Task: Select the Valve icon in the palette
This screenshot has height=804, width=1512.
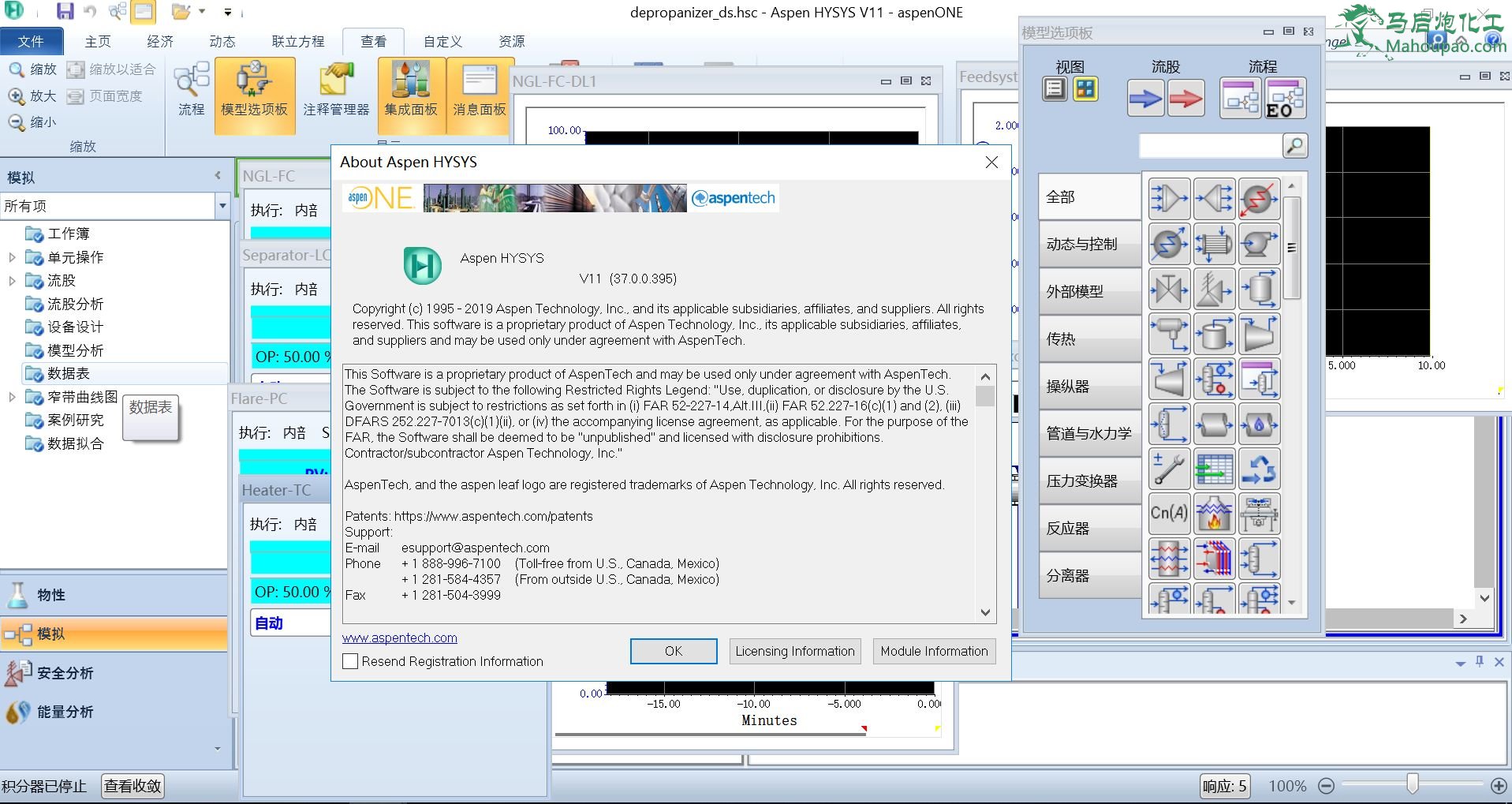Action: point(1169,290)
